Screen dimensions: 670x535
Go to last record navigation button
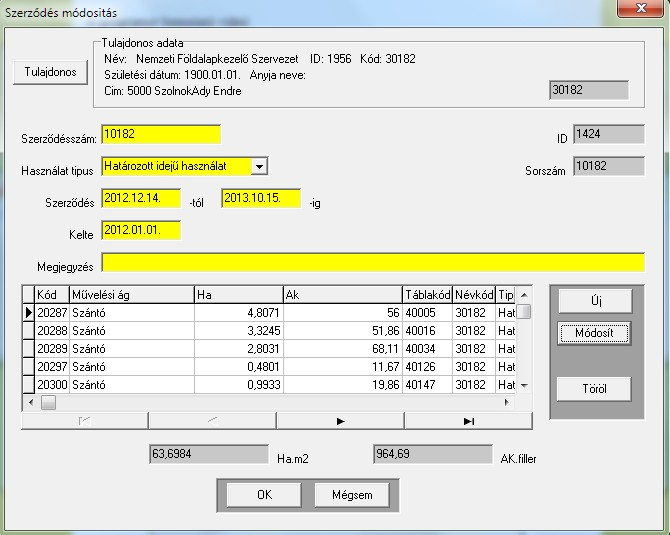click(468, 421)
